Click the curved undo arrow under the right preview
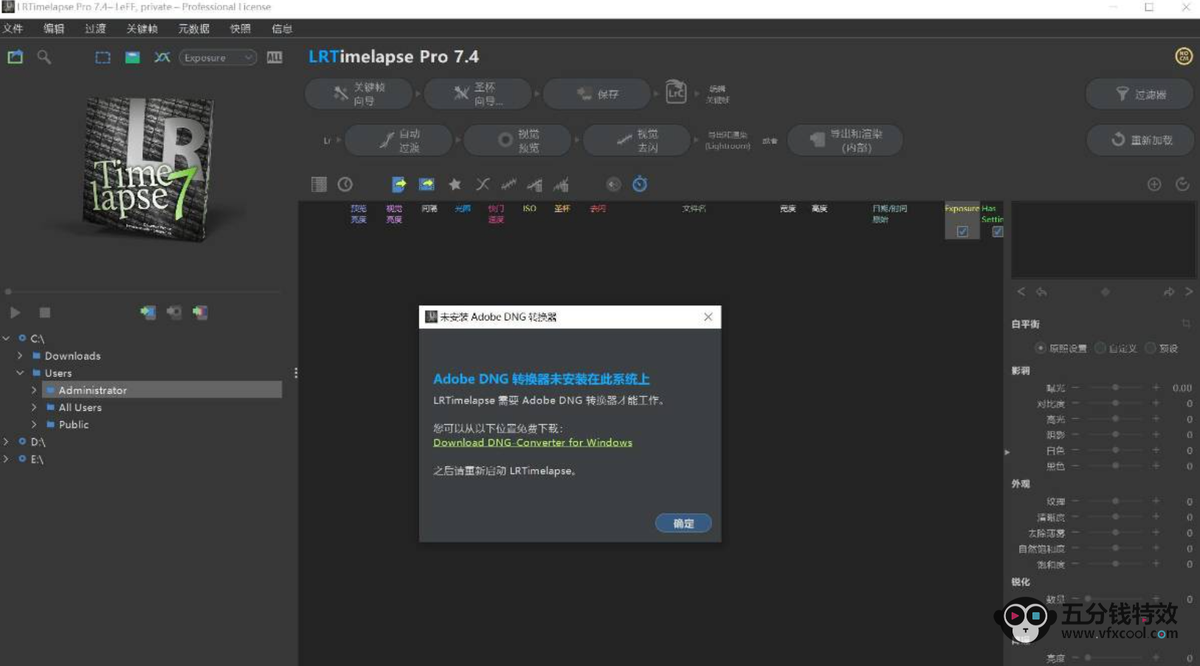1200x666 pixels. coord(1041,292)
